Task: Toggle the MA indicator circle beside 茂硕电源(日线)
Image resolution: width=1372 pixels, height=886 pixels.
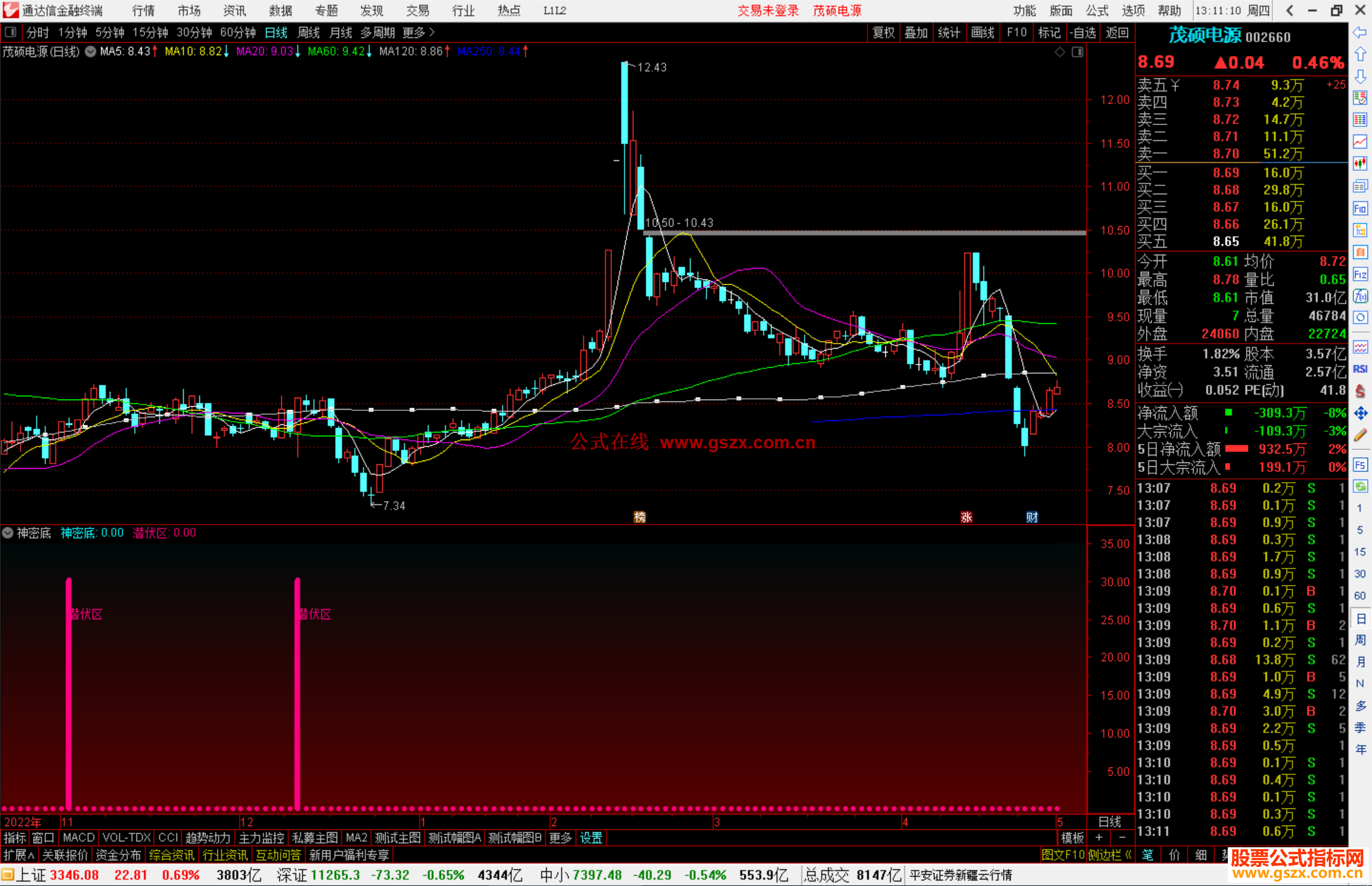Action: (91, 51)
